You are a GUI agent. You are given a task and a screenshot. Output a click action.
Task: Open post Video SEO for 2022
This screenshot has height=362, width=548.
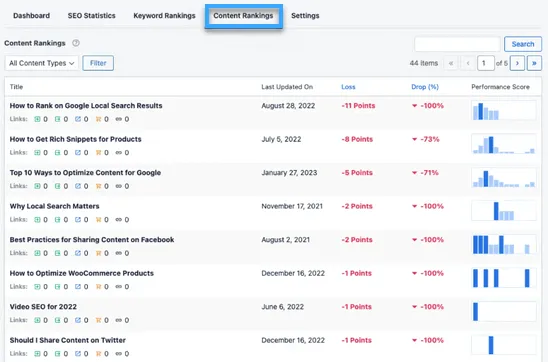click(43, 307)
